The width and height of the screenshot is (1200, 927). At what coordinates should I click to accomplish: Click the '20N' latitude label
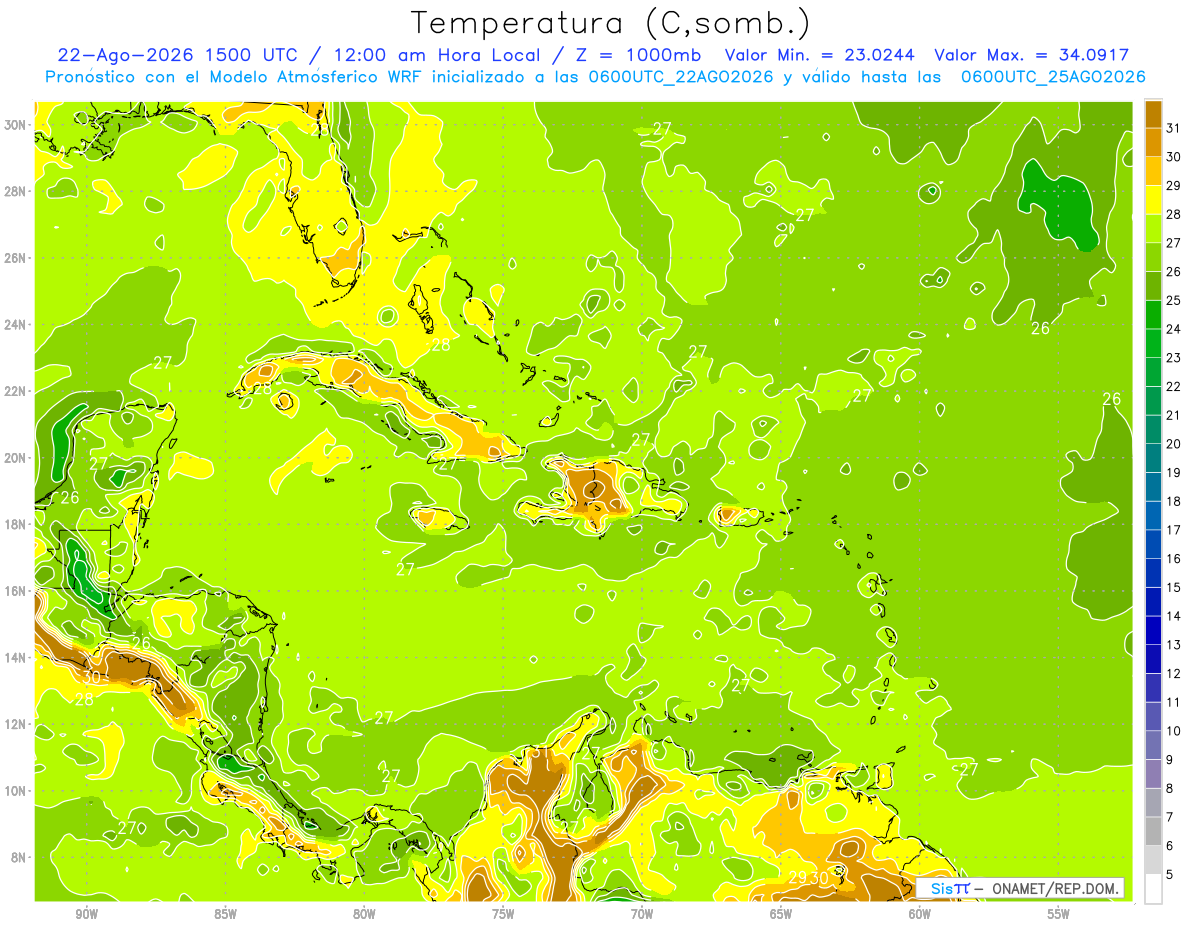coord(17,458)
